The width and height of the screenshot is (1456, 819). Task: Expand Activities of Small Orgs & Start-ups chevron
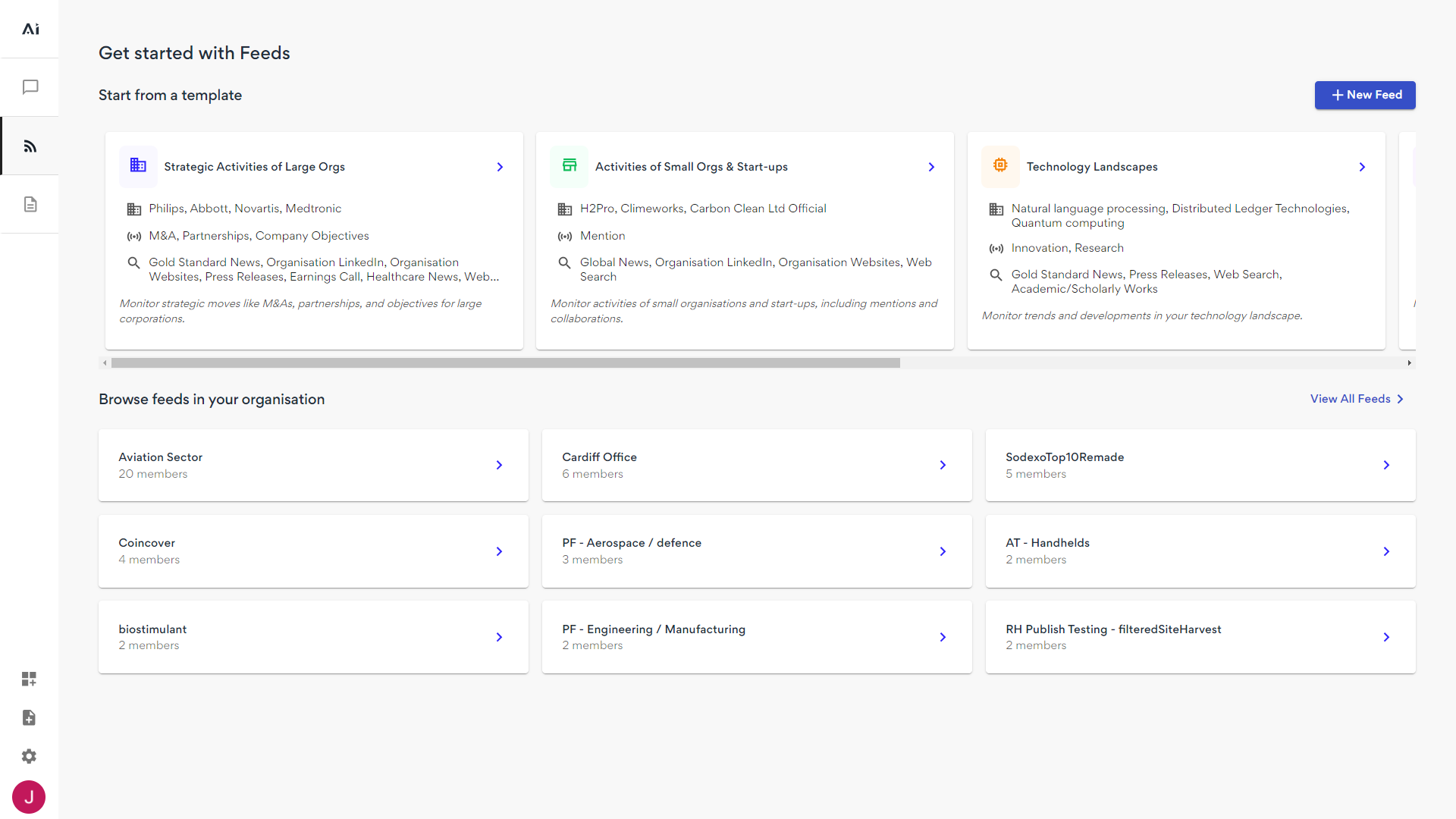click(x=931, y=167)
